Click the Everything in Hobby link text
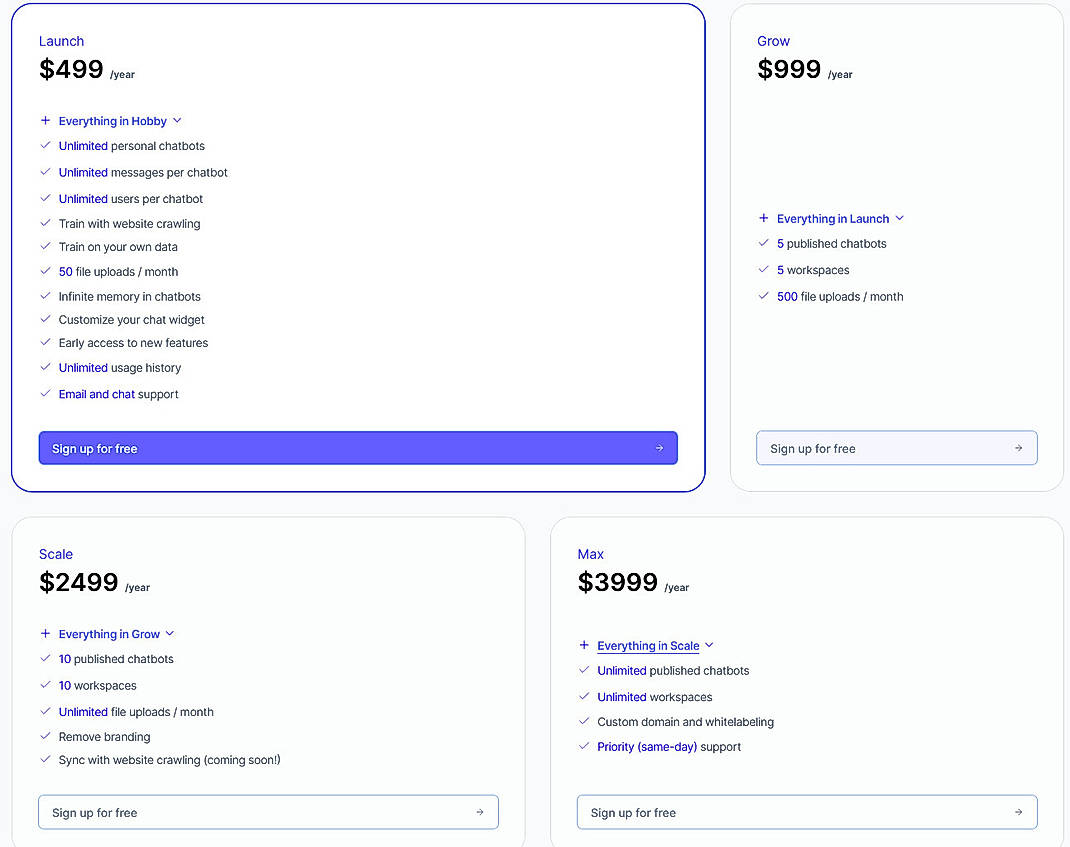 (113, 121)
